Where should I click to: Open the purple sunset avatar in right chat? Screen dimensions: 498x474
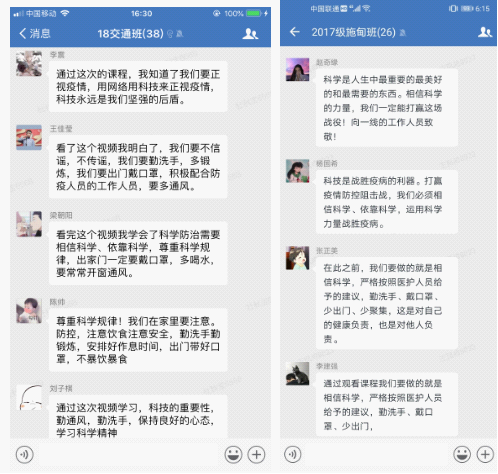click(x=297, y=69)
